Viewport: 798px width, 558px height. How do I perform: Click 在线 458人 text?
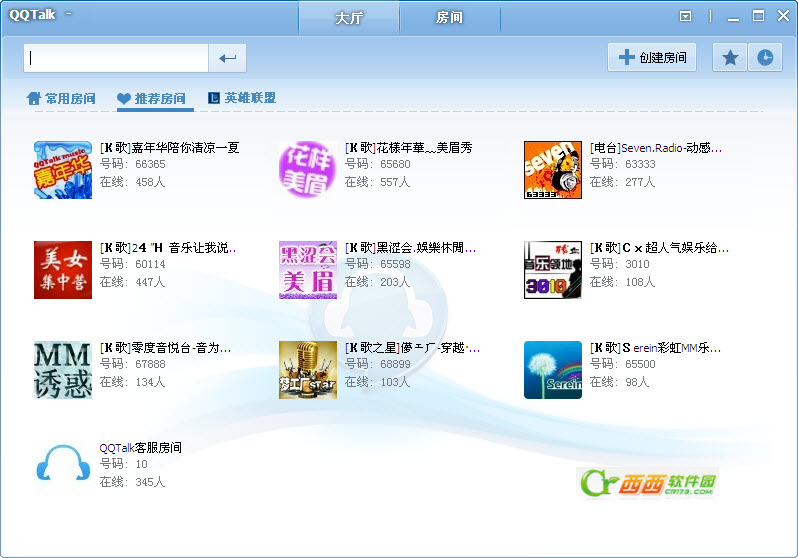132,182
